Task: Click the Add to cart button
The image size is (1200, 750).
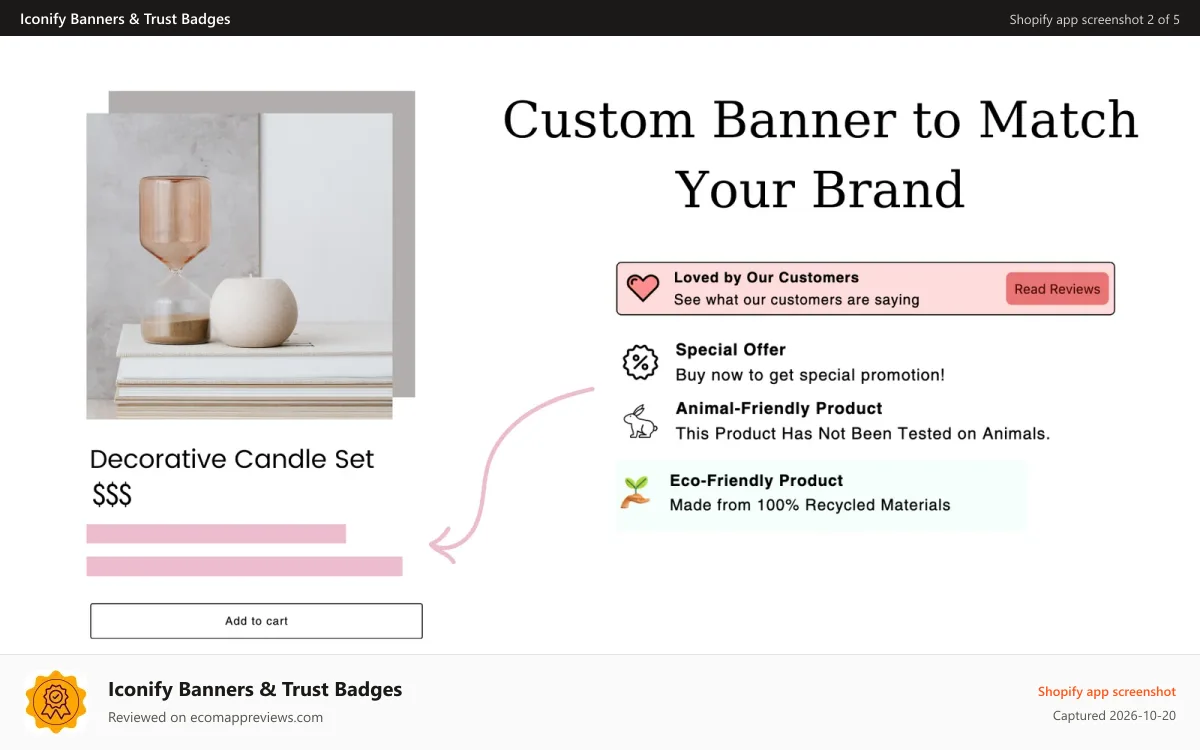Action: 256,621
